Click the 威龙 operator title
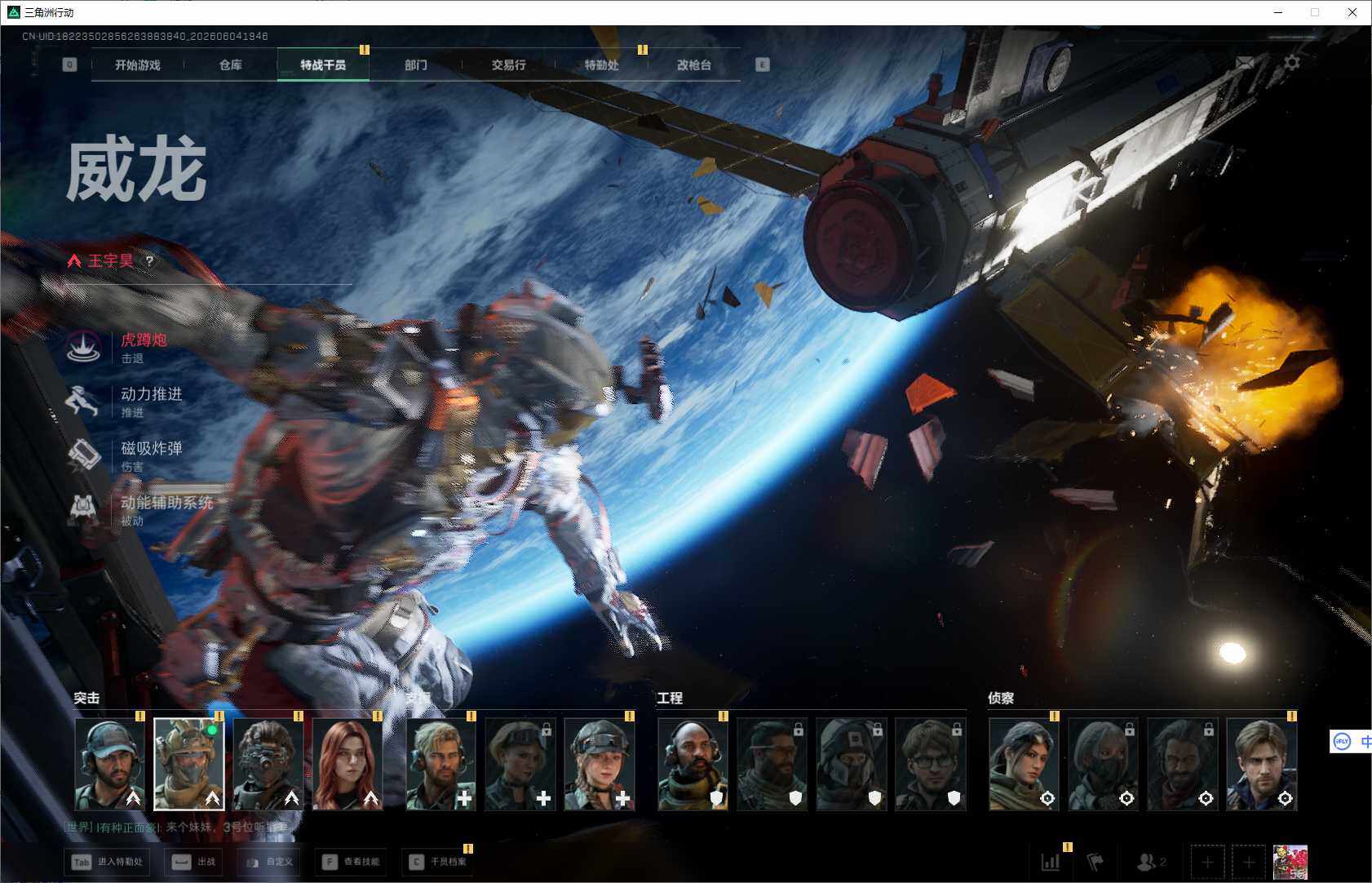 [x=136, y=170]
